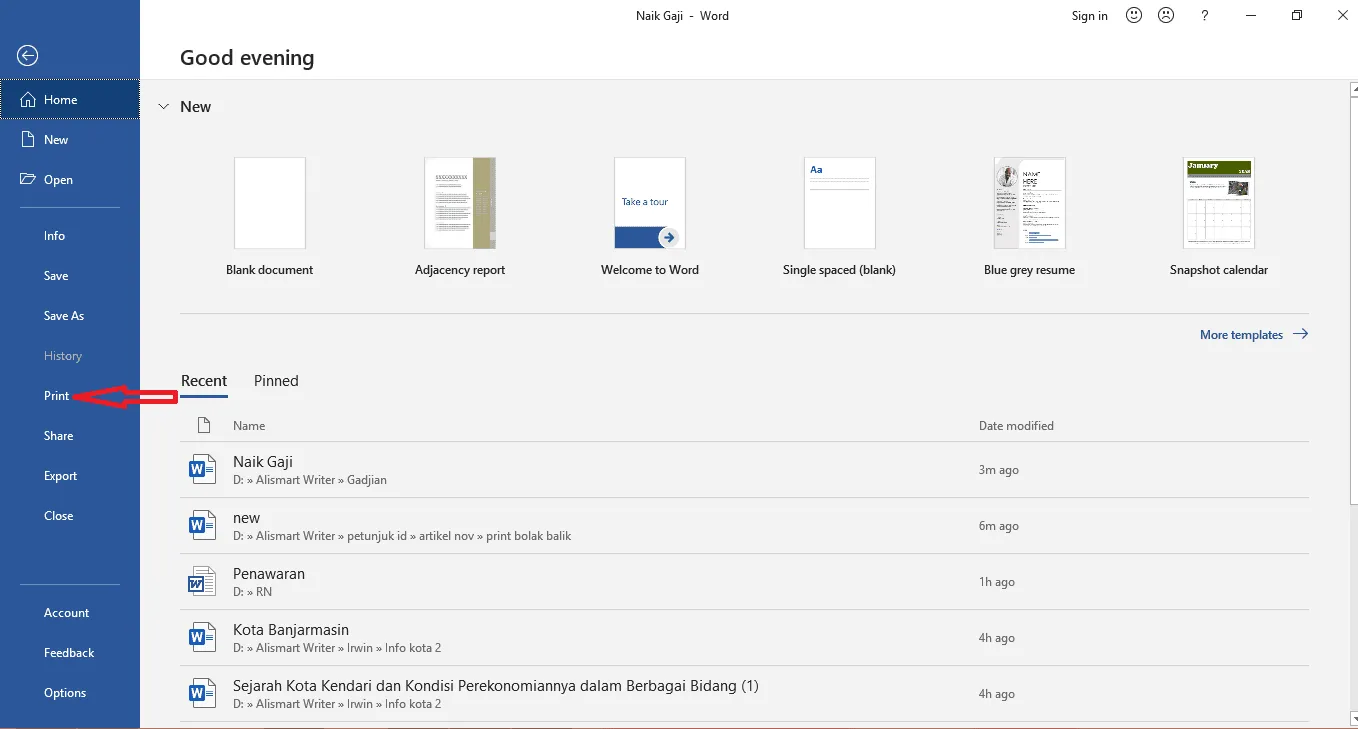Click the 3m ago modified date

pos(999,470)
